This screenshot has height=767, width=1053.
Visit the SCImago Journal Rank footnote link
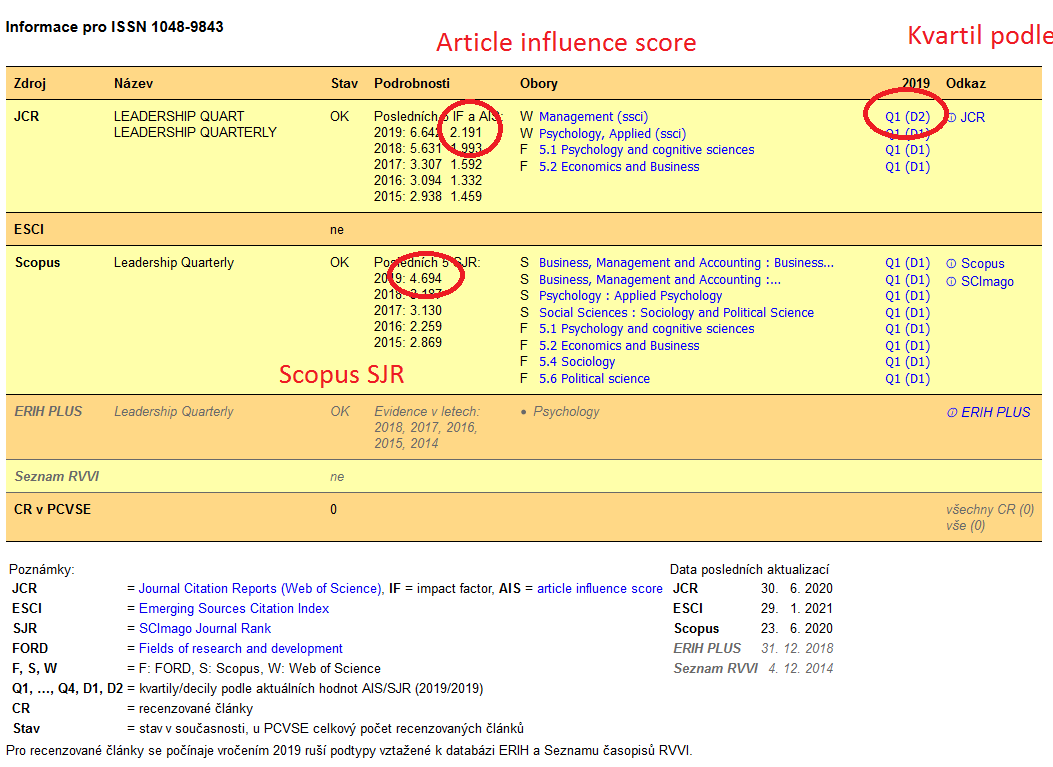click(x=205, y=629)
